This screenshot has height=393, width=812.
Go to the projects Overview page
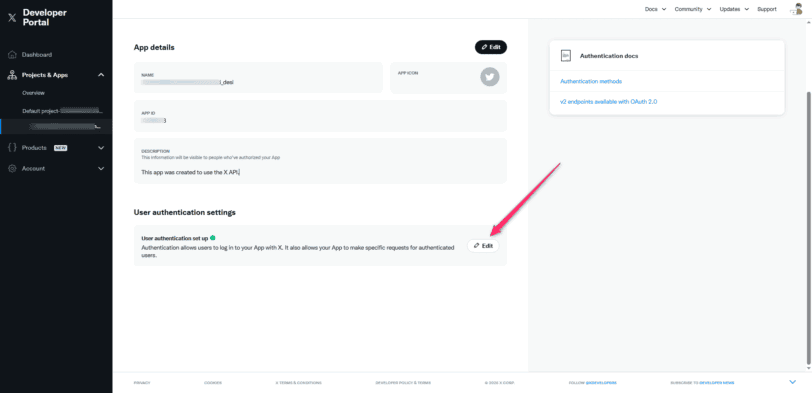(33, 93)
